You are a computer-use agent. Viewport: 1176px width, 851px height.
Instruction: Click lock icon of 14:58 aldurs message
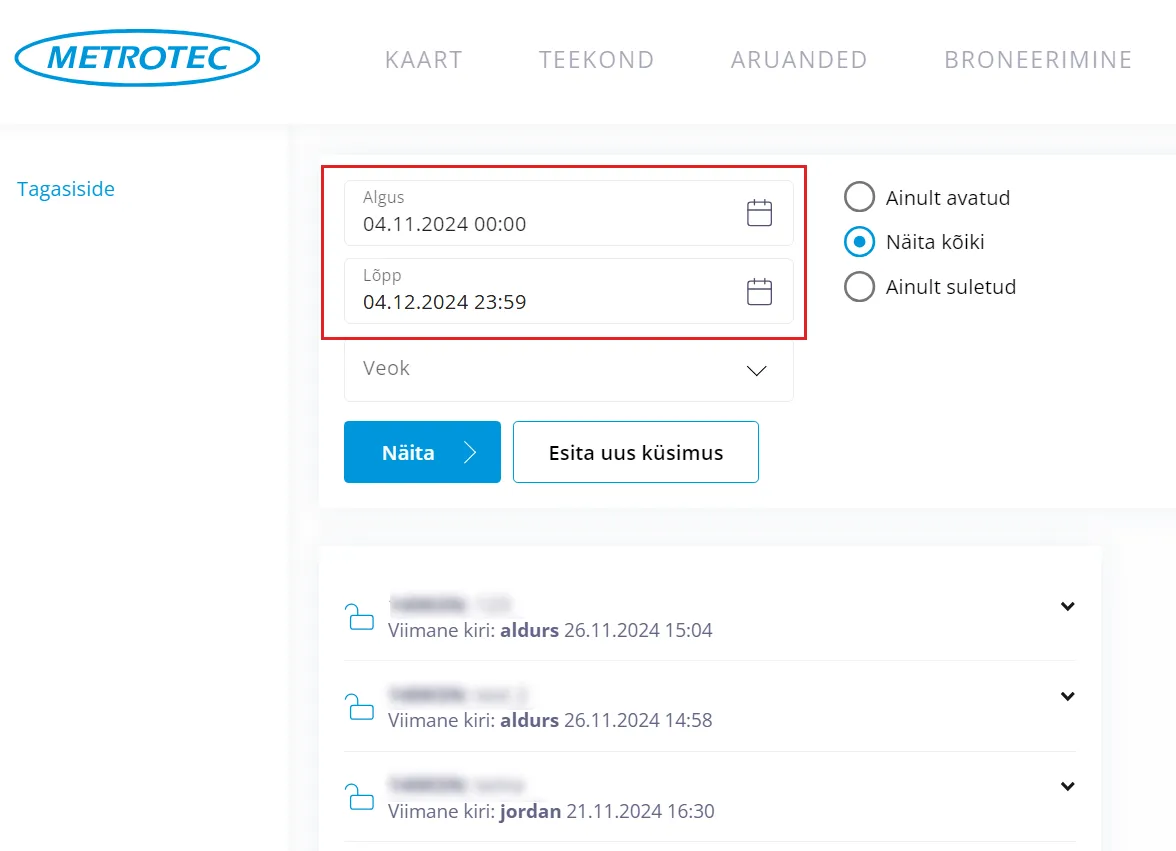359,707
